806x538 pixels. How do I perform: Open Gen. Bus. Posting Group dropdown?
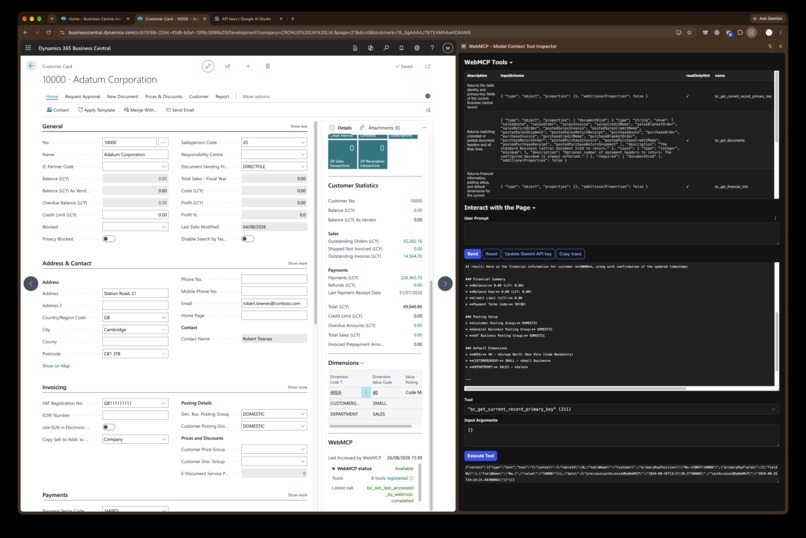coord(303,414)
